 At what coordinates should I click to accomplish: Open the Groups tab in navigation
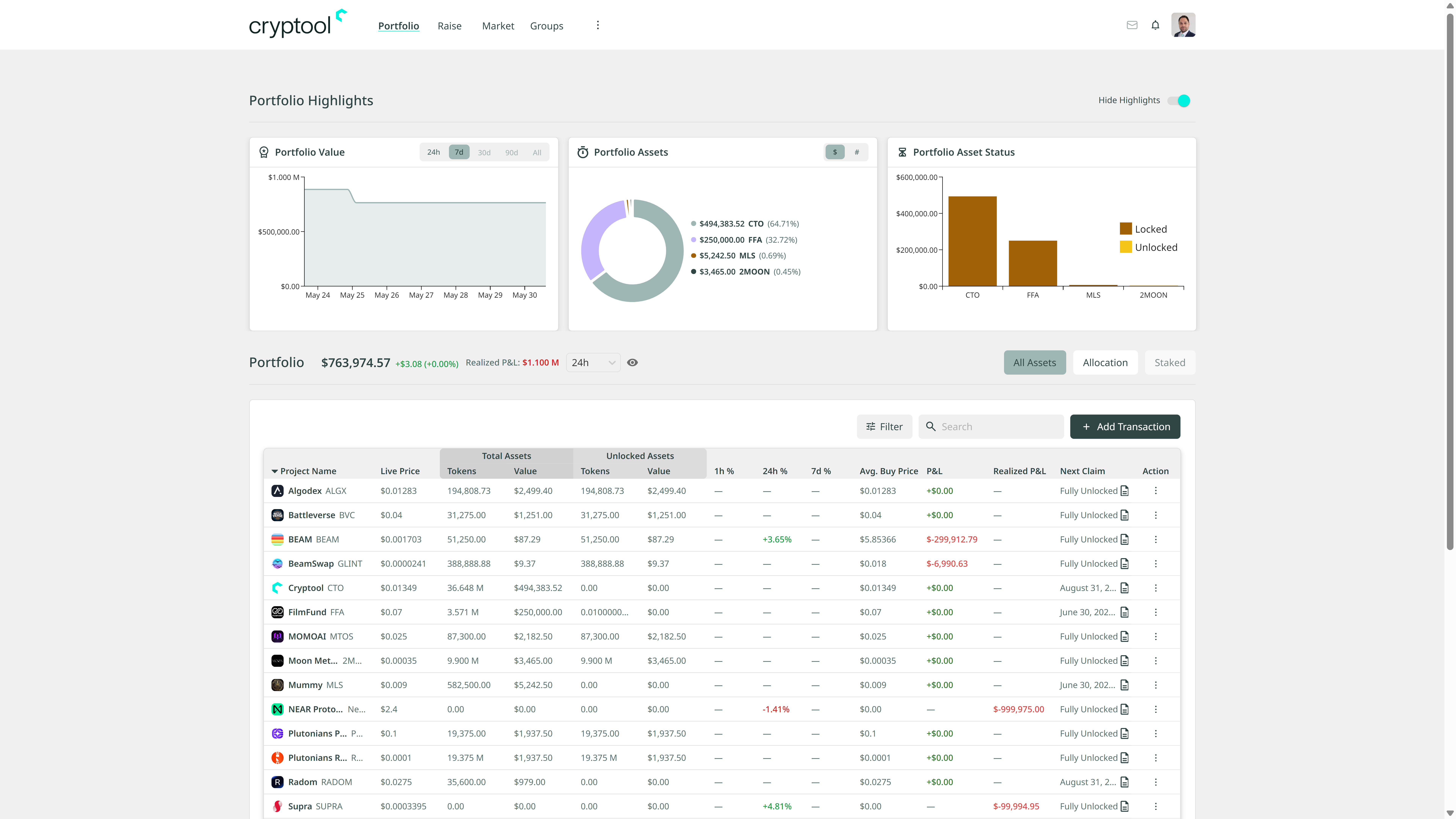tap(547, 26)
